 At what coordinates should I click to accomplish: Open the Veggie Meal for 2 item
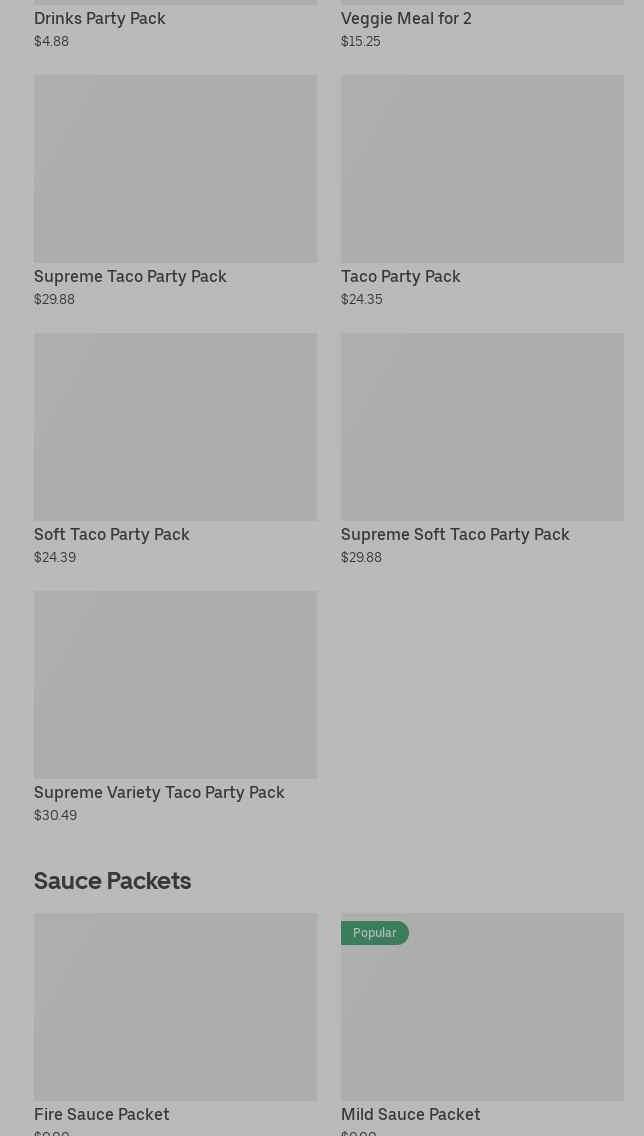pos(406,18)
